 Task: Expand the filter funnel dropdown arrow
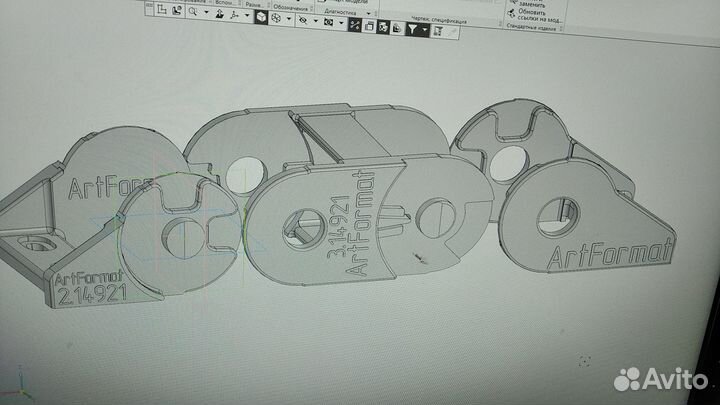[x=424, y=30]
